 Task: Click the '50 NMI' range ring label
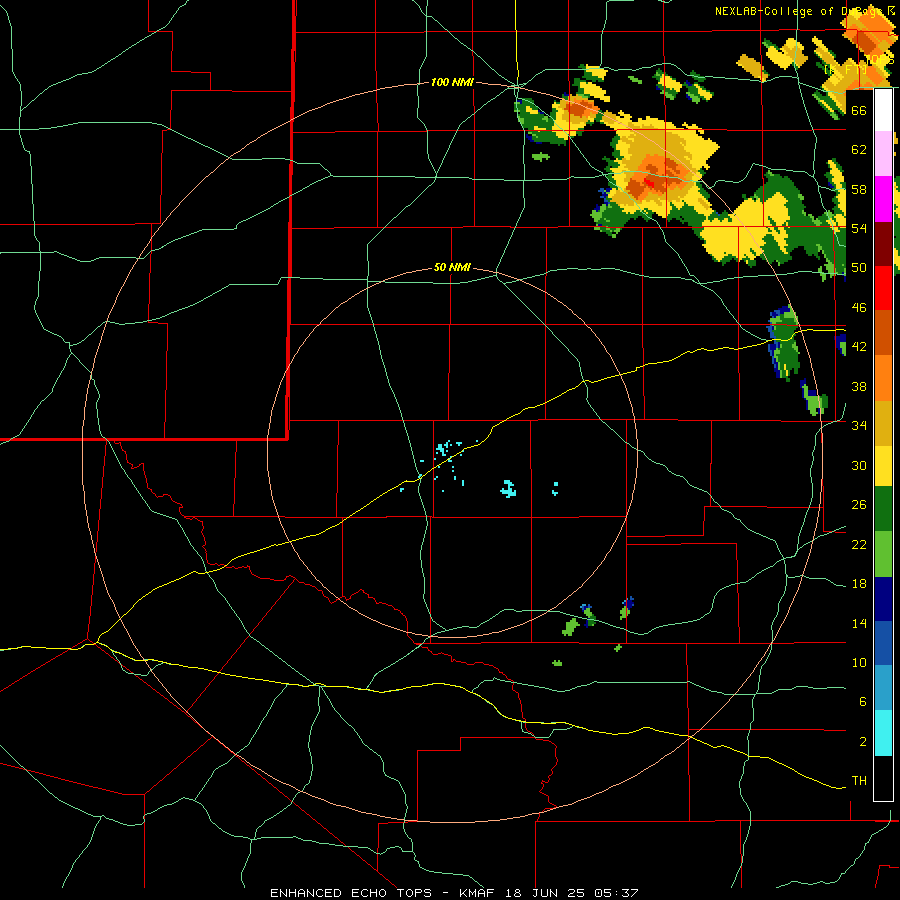click(452, 267)
